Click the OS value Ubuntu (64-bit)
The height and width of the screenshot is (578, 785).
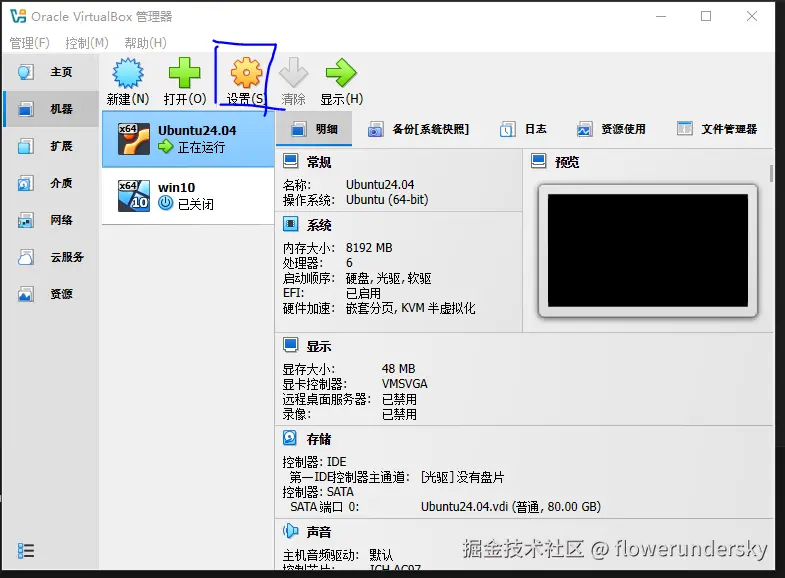[x=387, y=200]
